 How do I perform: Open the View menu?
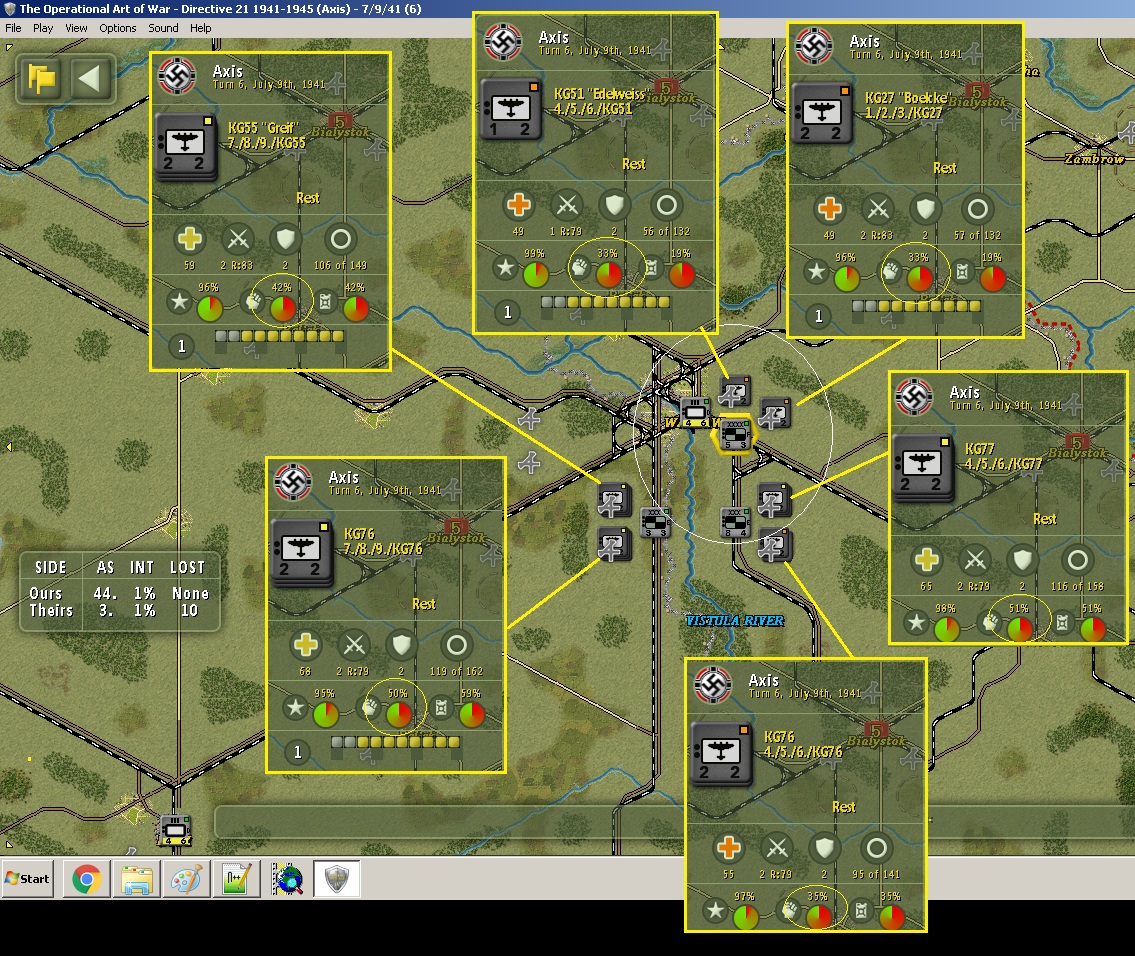(76, 28)
